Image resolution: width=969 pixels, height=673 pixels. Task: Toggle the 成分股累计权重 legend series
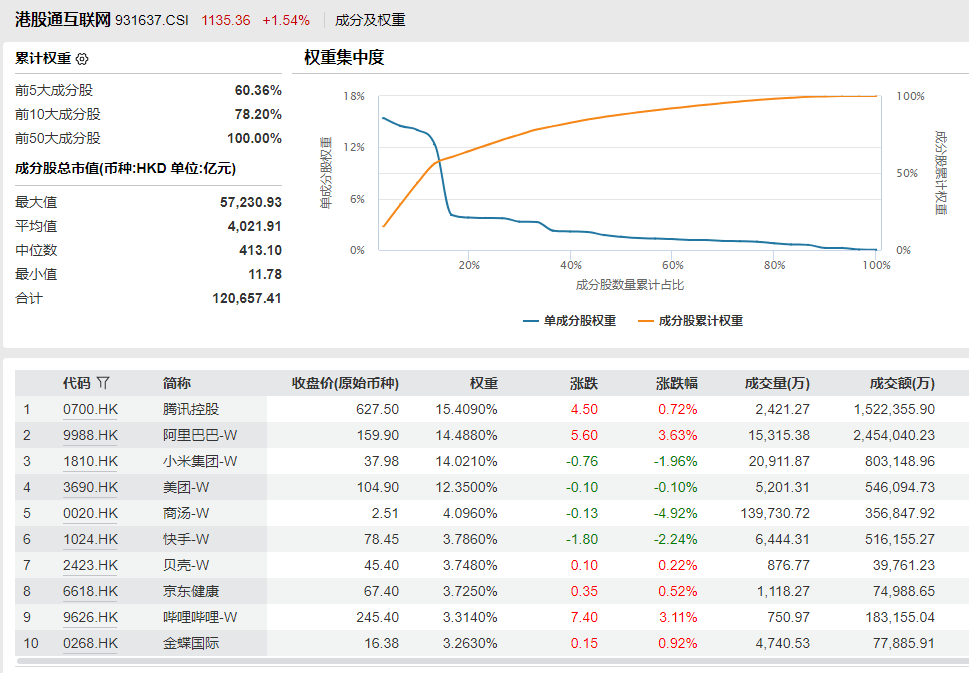(690, 321)
